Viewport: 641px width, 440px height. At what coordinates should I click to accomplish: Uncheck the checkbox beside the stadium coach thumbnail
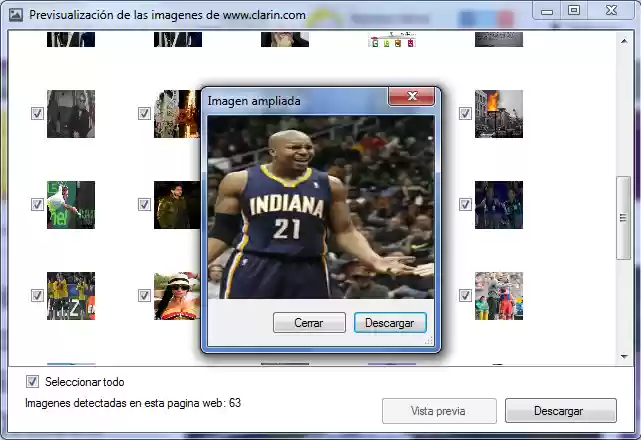tap(465, 295)
